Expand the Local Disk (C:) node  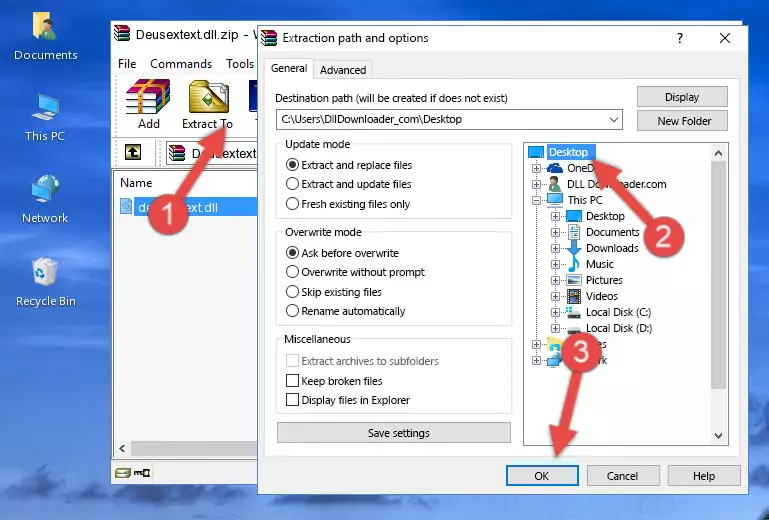(x=555, y=312)
